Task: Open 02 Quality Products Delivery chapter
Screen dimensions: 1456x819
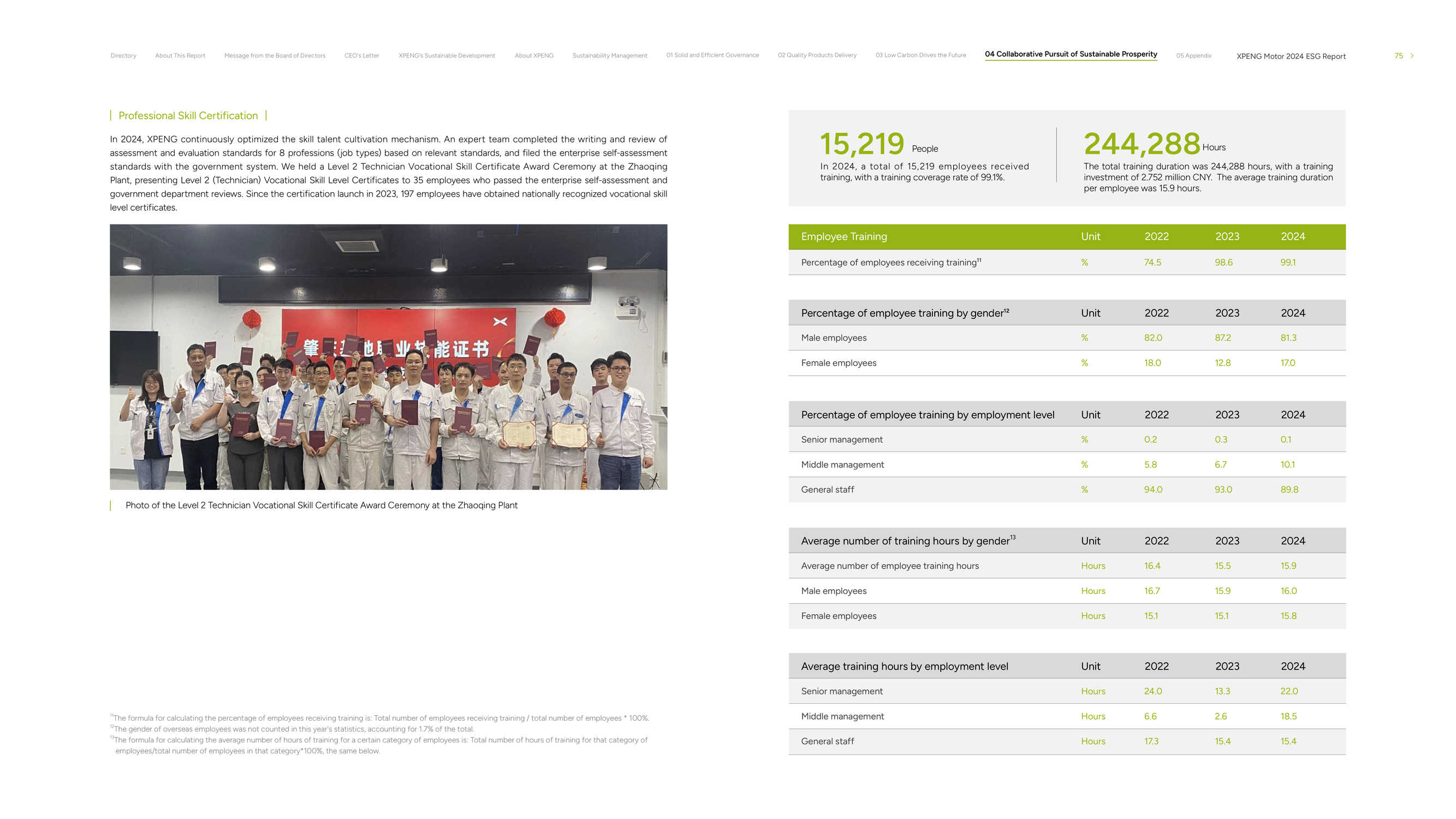Action: pos(817,55)
